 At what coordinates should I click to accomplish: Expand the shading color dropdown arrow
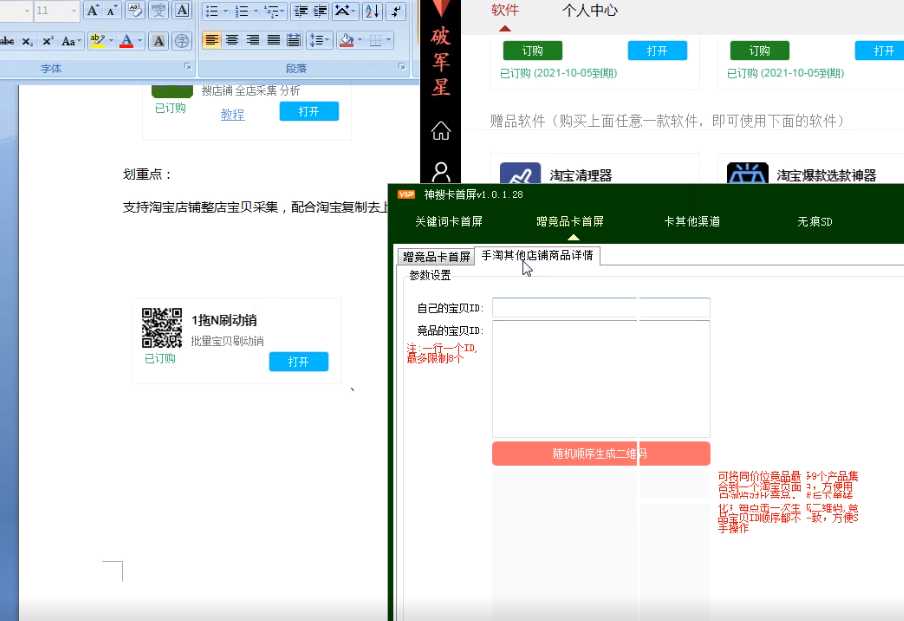(x=360, y=40)
